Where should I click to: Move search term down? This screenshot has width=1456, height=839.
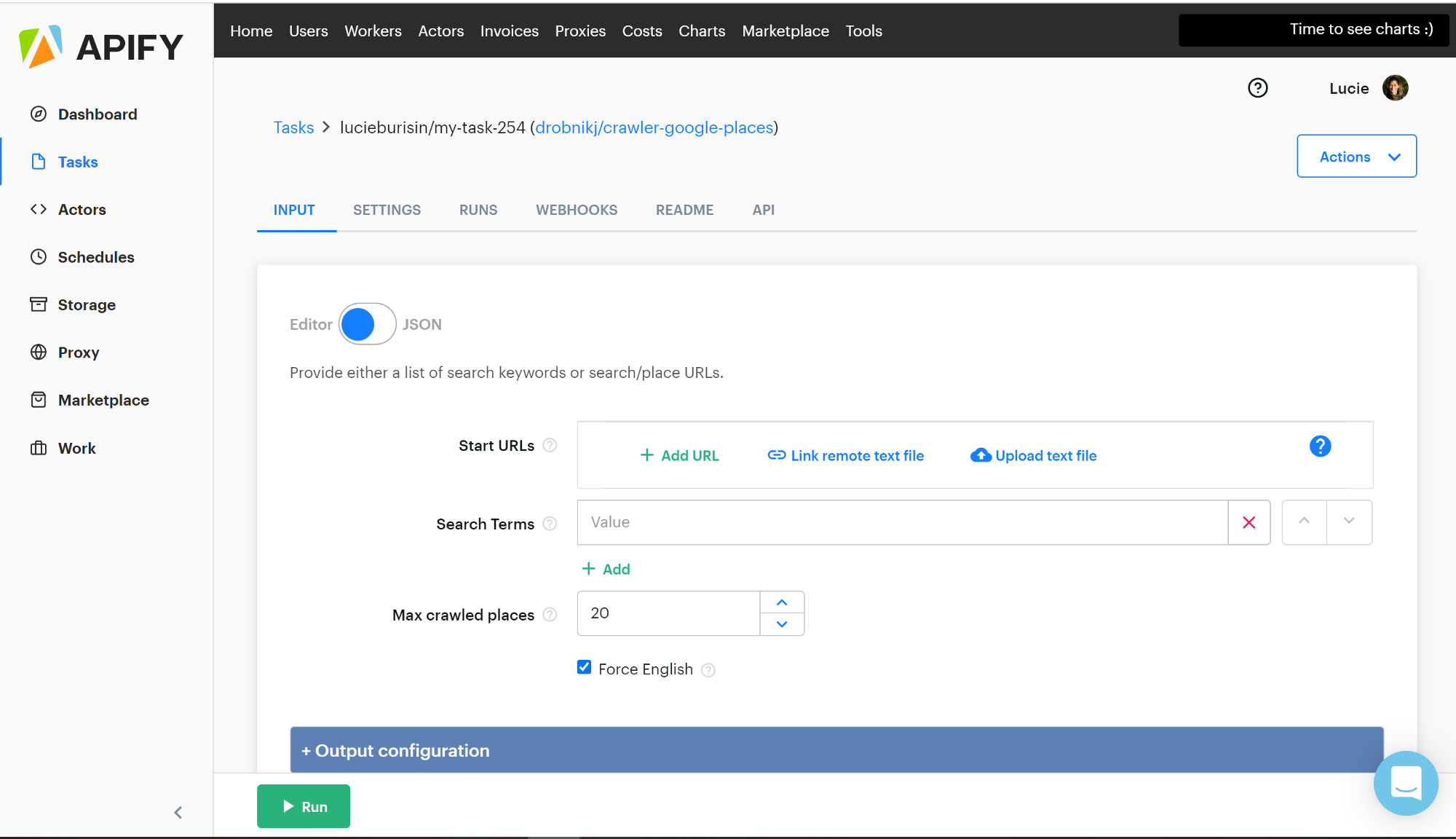pos(1349,522)
